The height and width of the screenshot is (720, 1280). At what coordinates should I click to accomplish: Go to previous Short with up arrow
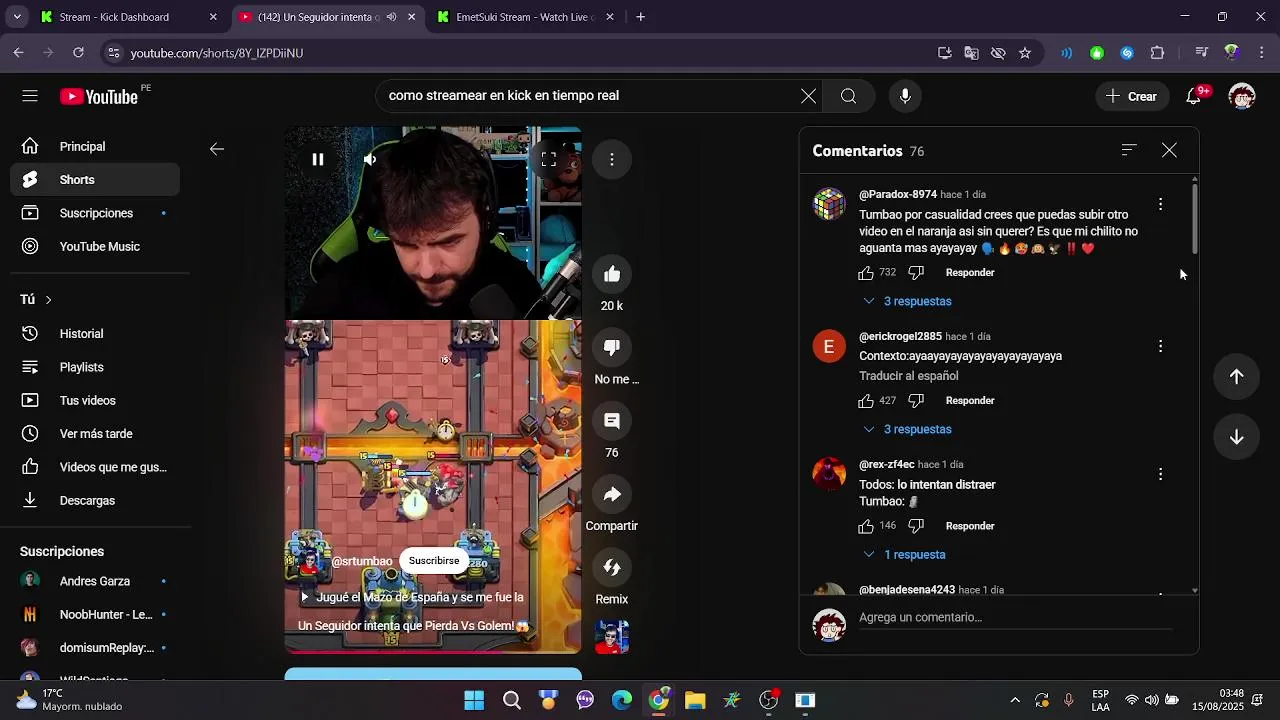click(x=1236, y=376)
